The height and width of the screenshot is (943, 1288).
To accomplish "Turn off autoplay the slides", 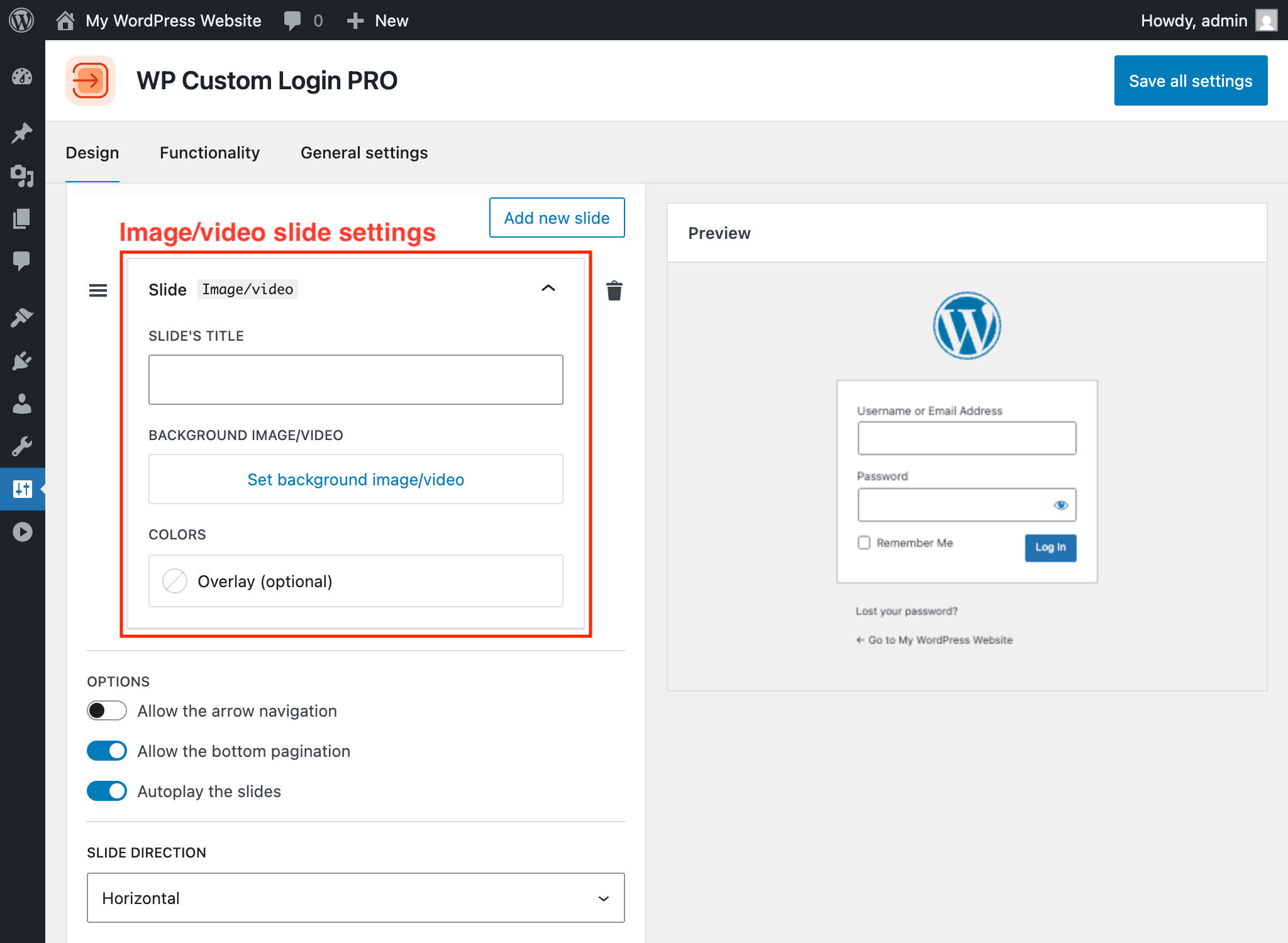I will (107, 791).
